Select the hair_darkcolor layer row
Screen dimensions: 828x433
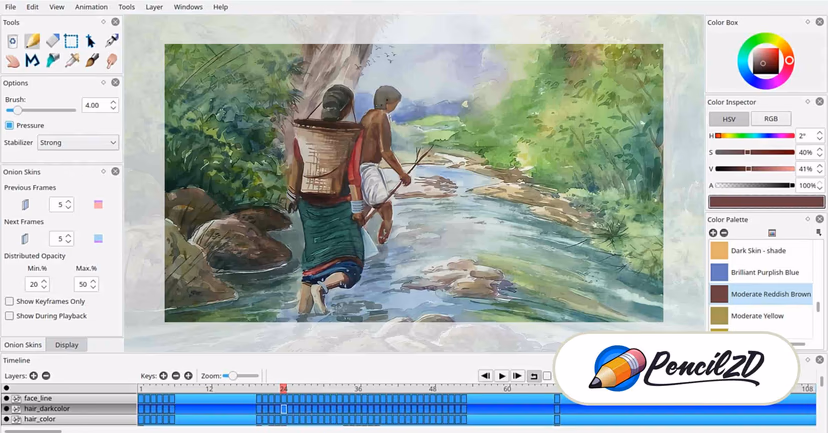[x=69, y=409]
